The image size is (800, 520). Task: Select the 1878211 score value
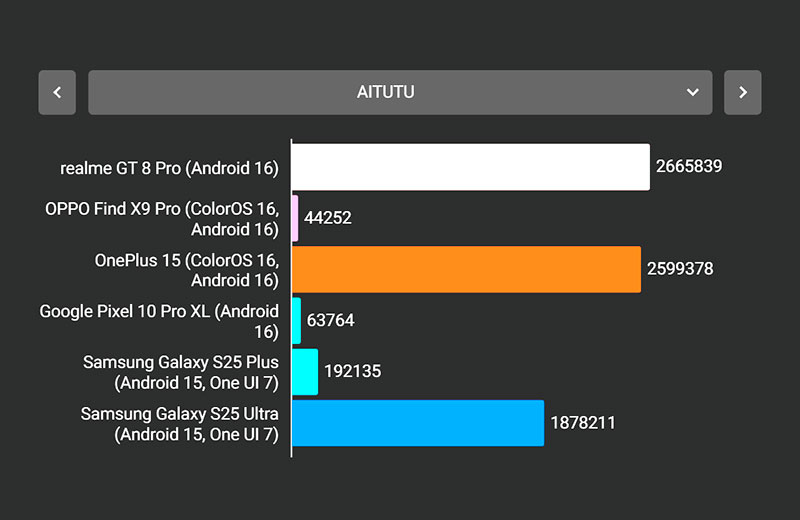(x=583, y=423)
